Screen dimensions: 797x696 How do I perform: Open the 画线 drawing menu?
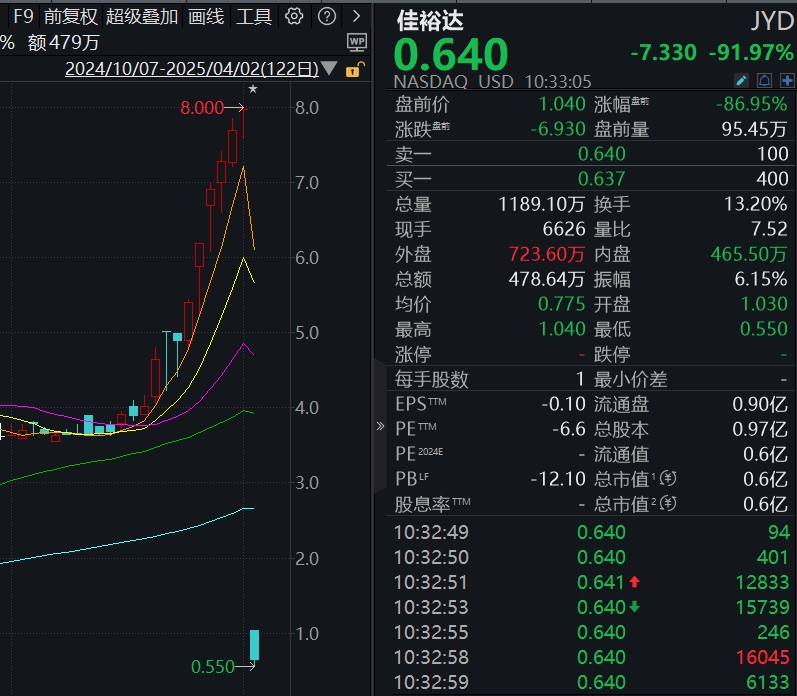click(206, 16)
